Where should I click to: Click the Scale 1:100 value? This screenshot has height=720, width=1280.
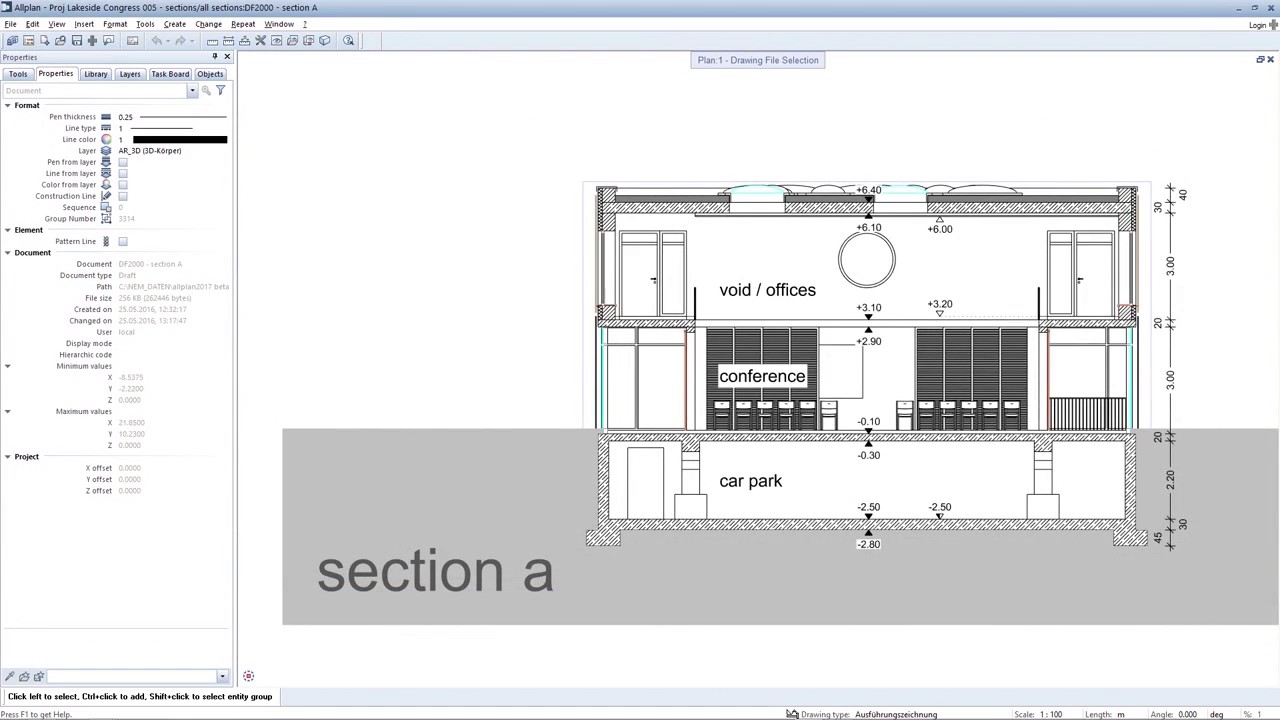[x=1051, y=715]
